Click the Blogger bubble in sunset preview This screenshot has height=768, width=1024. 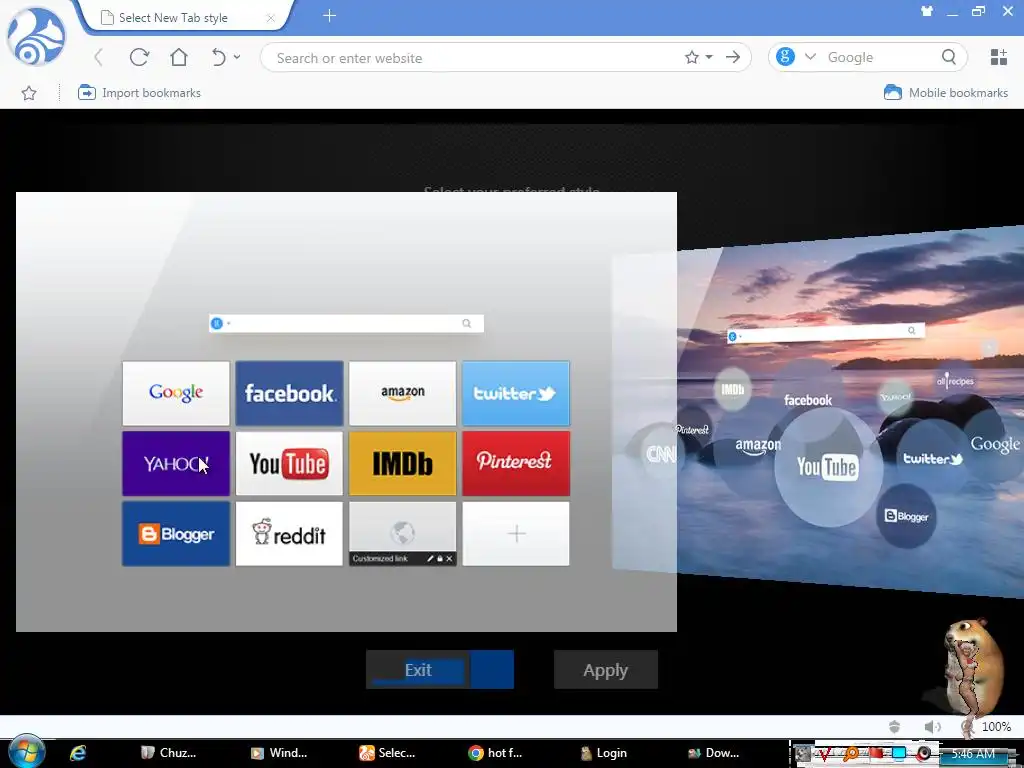point(906,516)
